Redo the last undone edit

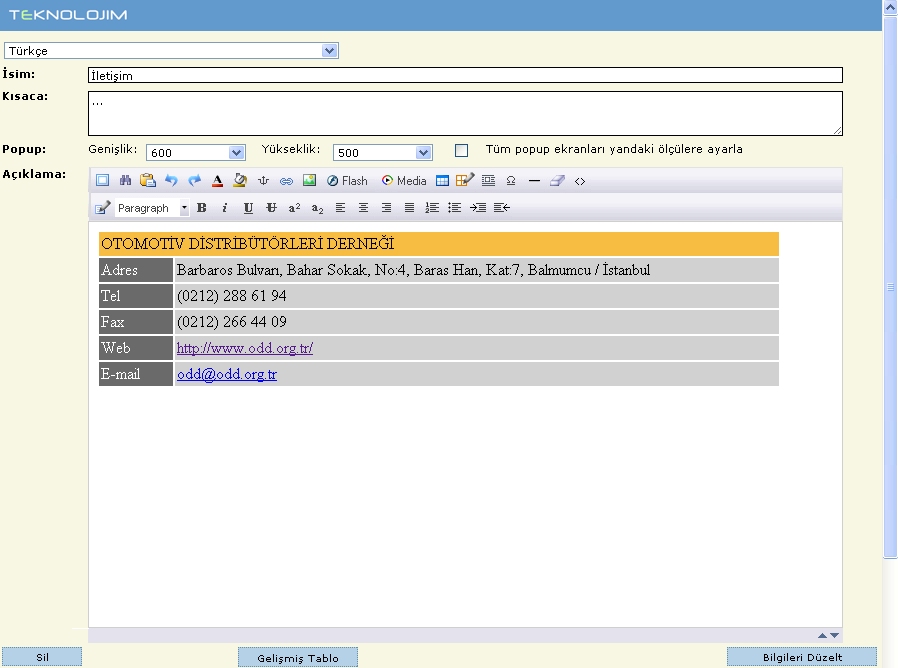[195, 180]
